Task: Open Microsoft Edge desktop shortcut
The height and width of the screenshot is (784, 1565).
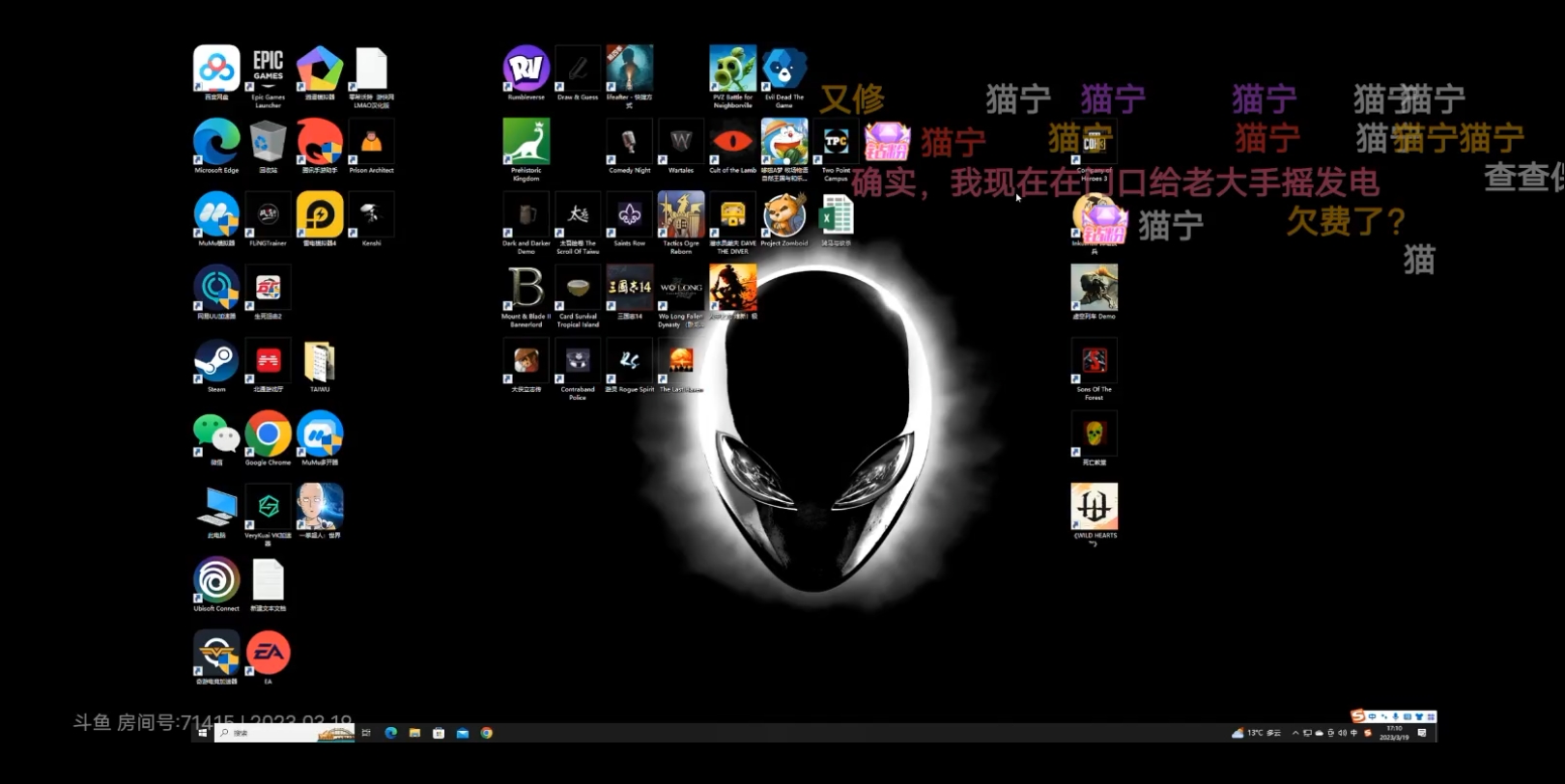Action: point(216,146)
